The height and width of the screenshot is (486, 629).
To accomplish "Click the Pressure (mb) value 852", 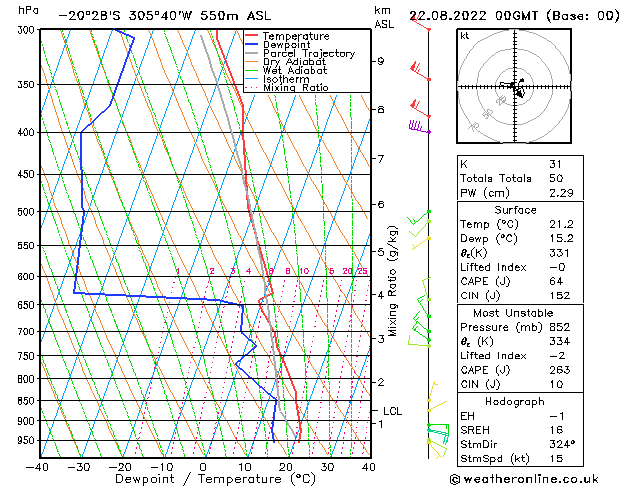I will coord(560,327).
